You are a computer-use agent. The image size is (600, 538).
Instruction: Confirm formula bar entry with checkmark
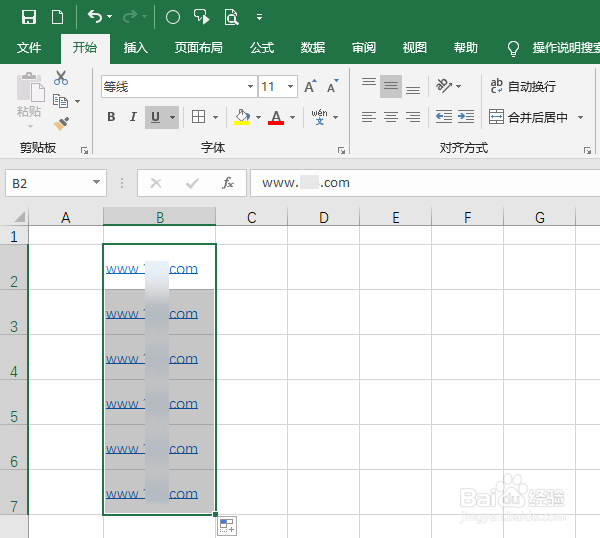coord(192,183)
